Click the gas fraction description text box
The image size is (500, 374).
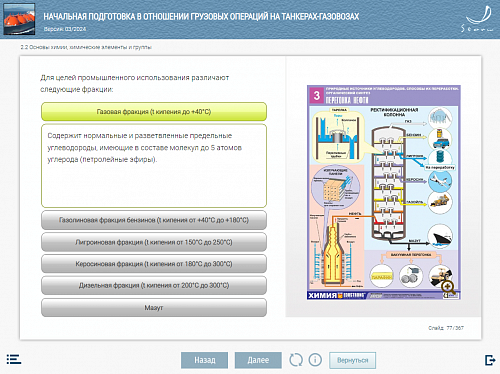tap(154, 166)
